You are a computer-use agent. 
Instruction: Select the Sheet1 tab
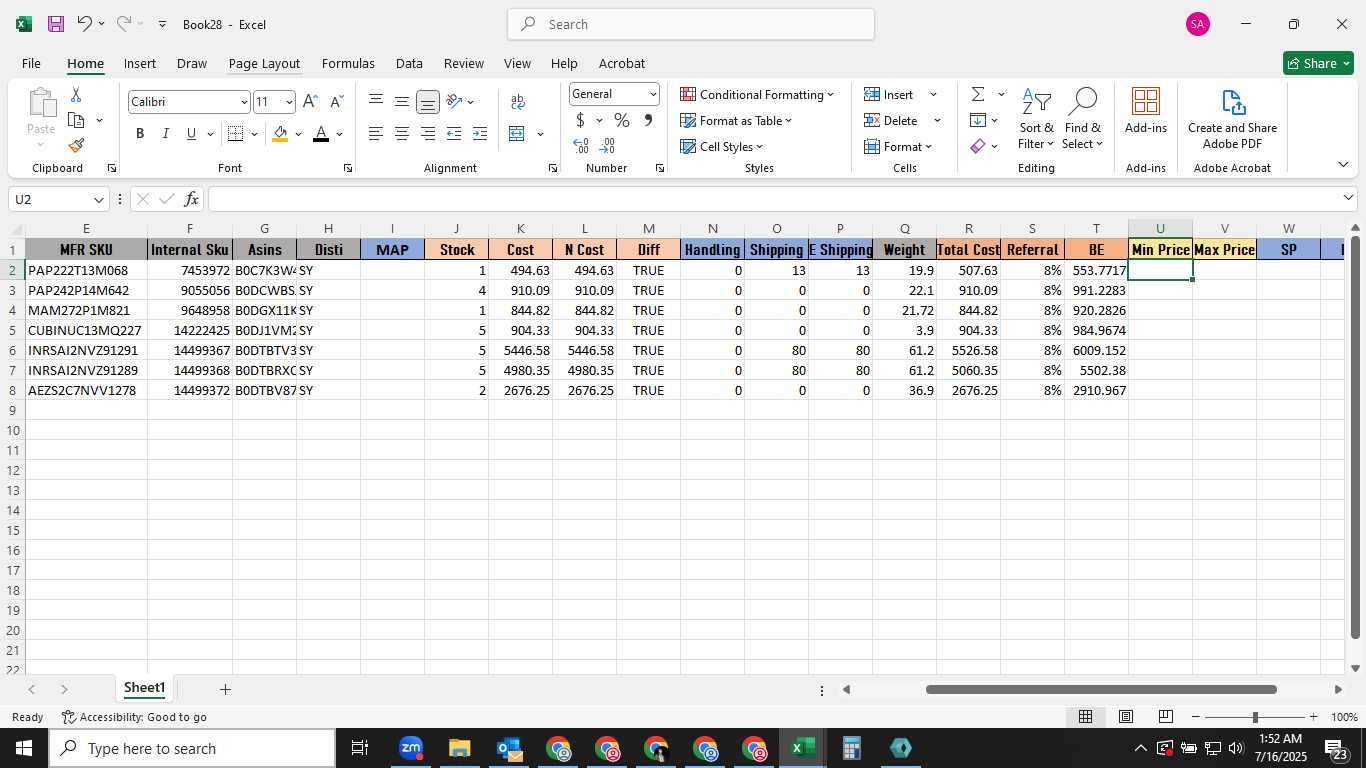click(x=144, y=688)
